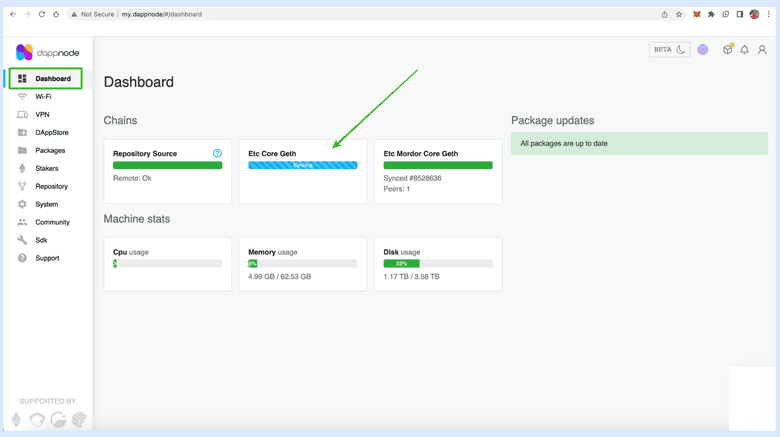Viewport: 780px width, 437px height.
Task: Click the Etc Core Geth syncing progress bar
Action: 302,165
